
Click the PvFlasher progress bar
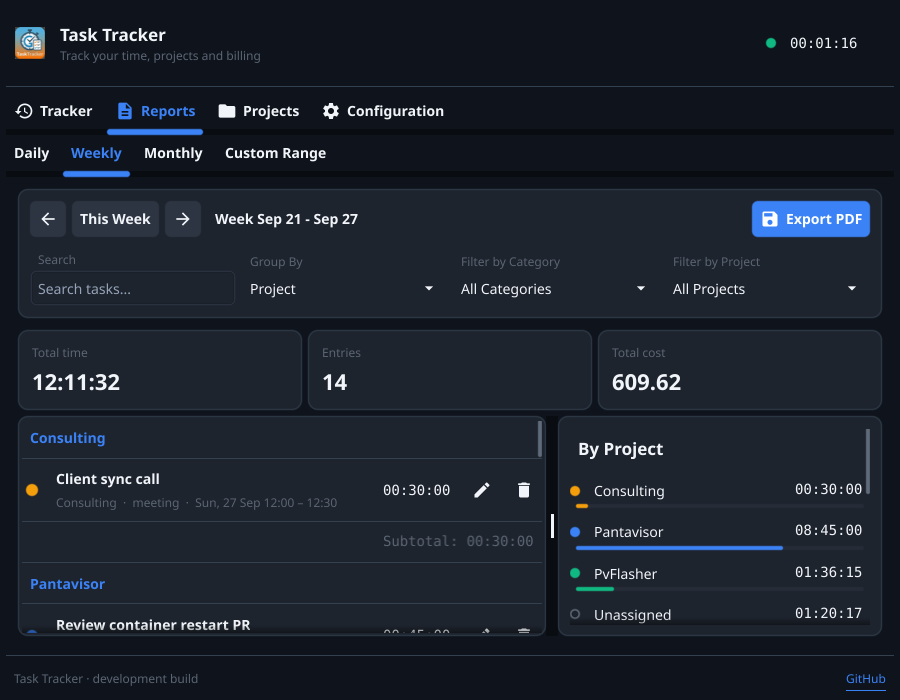click(720, 589)
